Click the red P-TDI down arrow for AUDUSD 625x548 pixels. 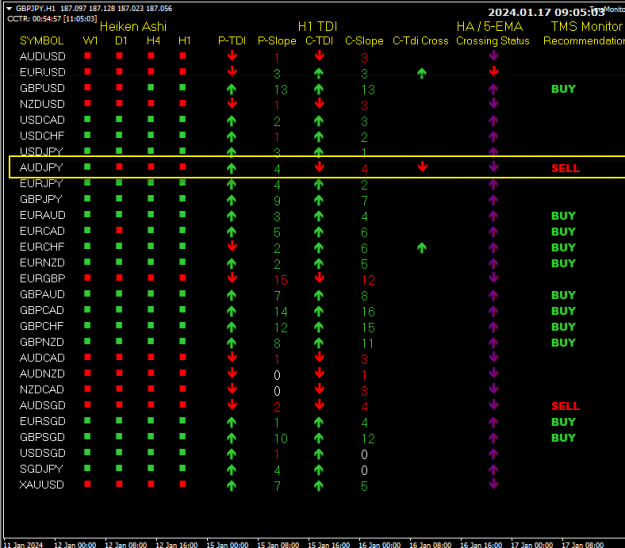pyautogui.click(x=232, y=56)
